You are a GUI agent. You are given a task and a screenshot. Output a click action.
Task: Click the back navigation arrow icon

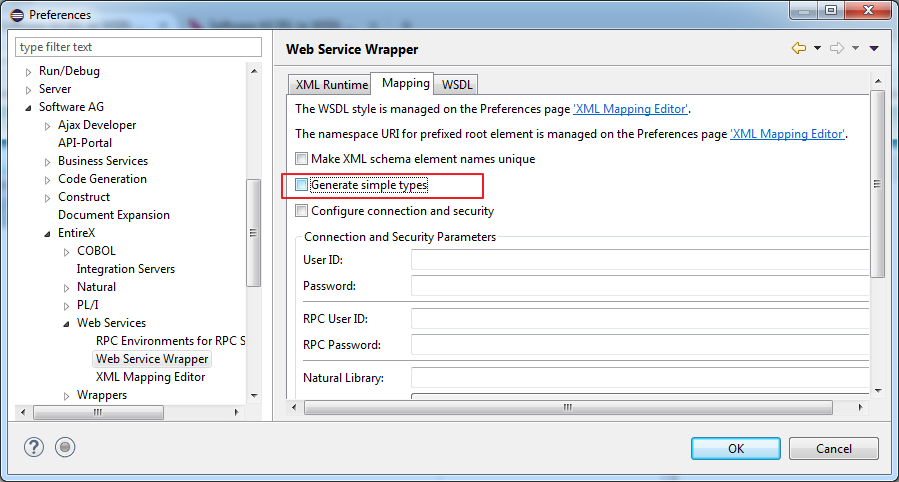[799, 48]
